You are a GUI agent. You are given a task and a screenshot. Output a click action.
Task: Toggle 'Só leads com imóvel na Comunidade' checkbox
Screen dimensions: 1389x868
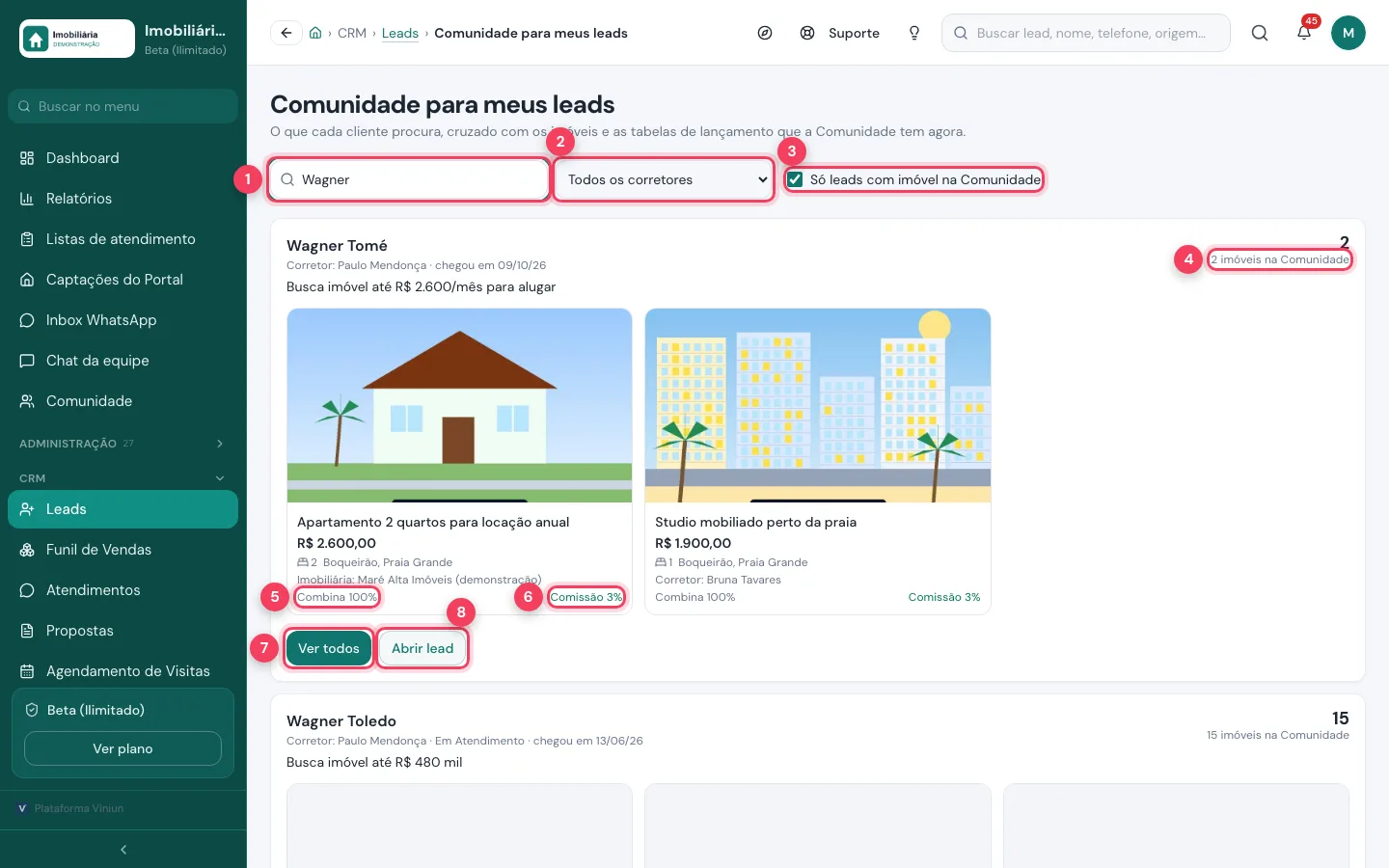[795, 179]
